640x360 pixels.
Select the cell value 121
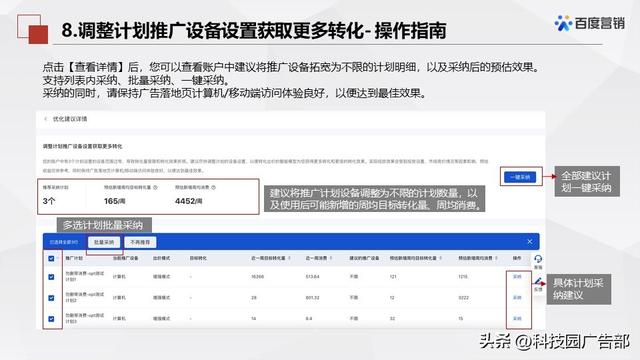tap(393, 277)
